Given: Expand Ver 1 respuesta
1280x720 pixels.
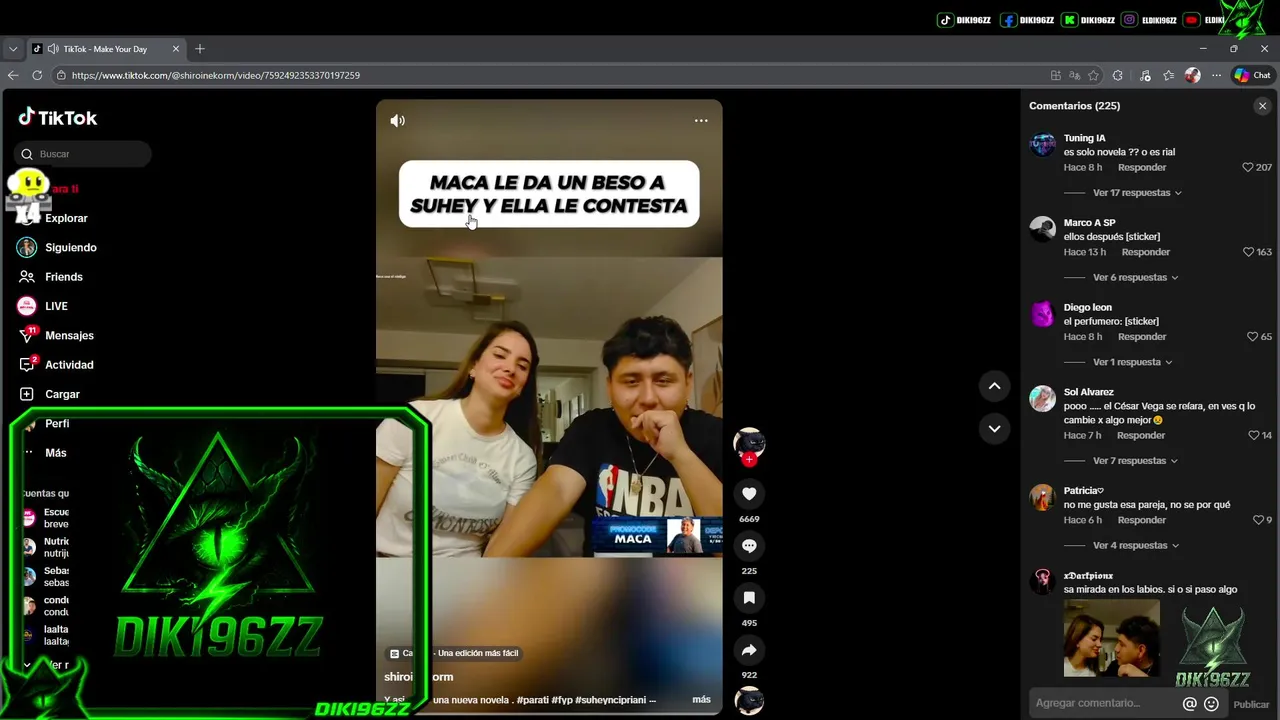Looking at the screenshot, I should coord(1132,362).
